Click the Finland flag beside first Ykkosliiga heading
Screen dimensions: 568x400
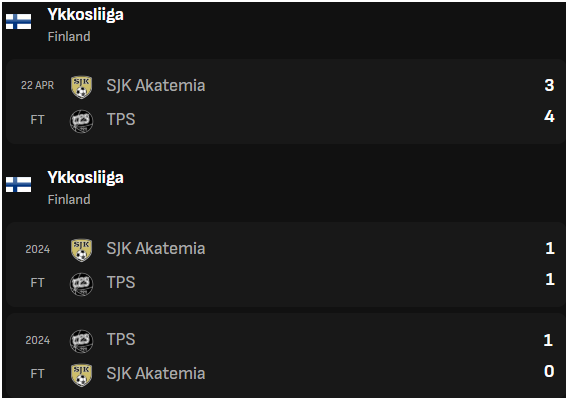pyautogui.click(x=18, y=21)
